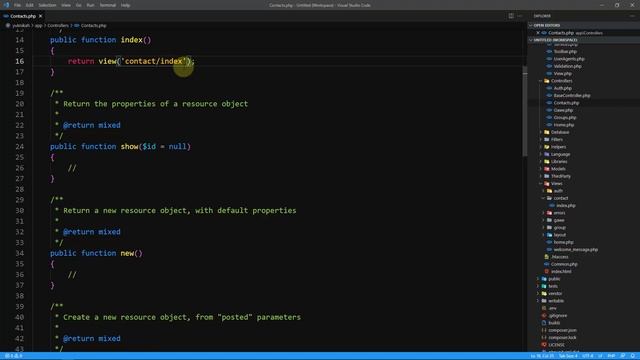The image size is (640, 360).
Task: Open the Terminal menu
Action: point(108,5)
